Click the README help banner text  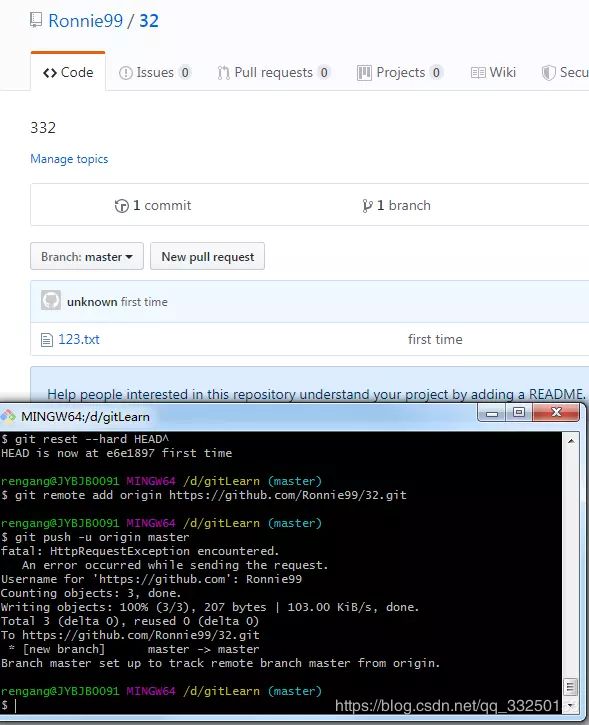[x=317, y=394]
